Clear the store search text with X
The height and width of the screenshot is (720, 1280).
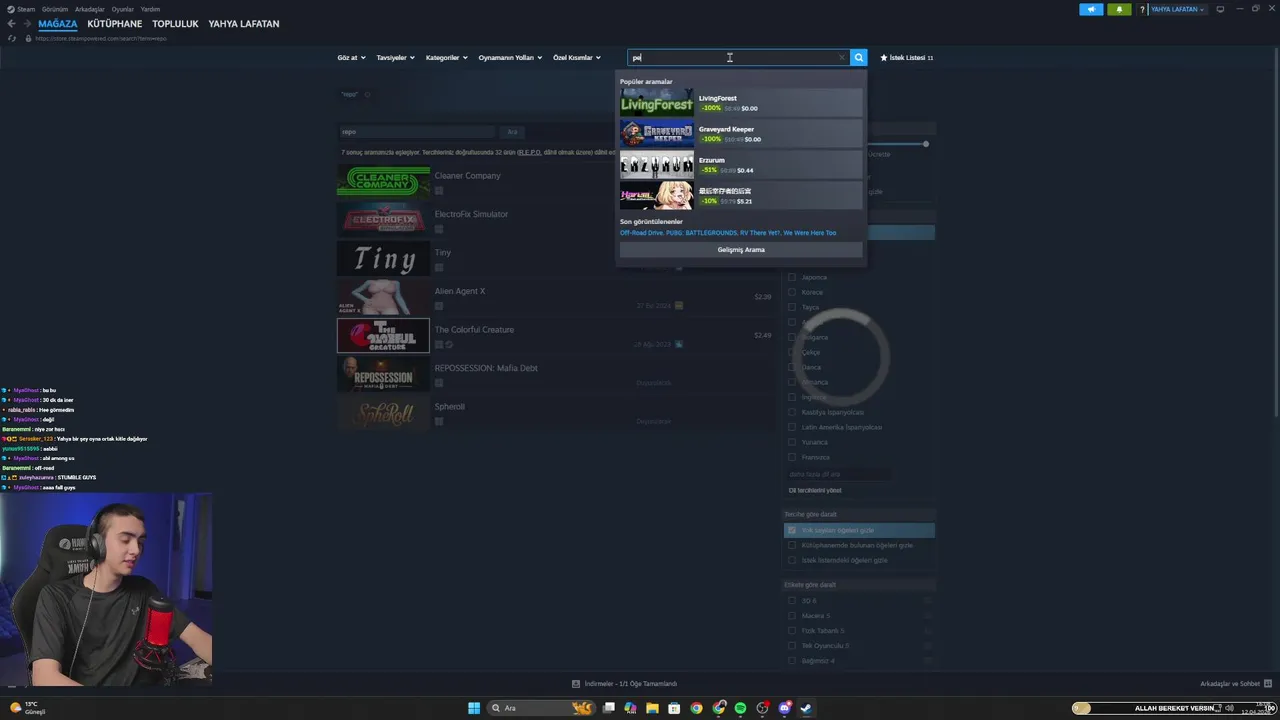click(x=842, y=58)
